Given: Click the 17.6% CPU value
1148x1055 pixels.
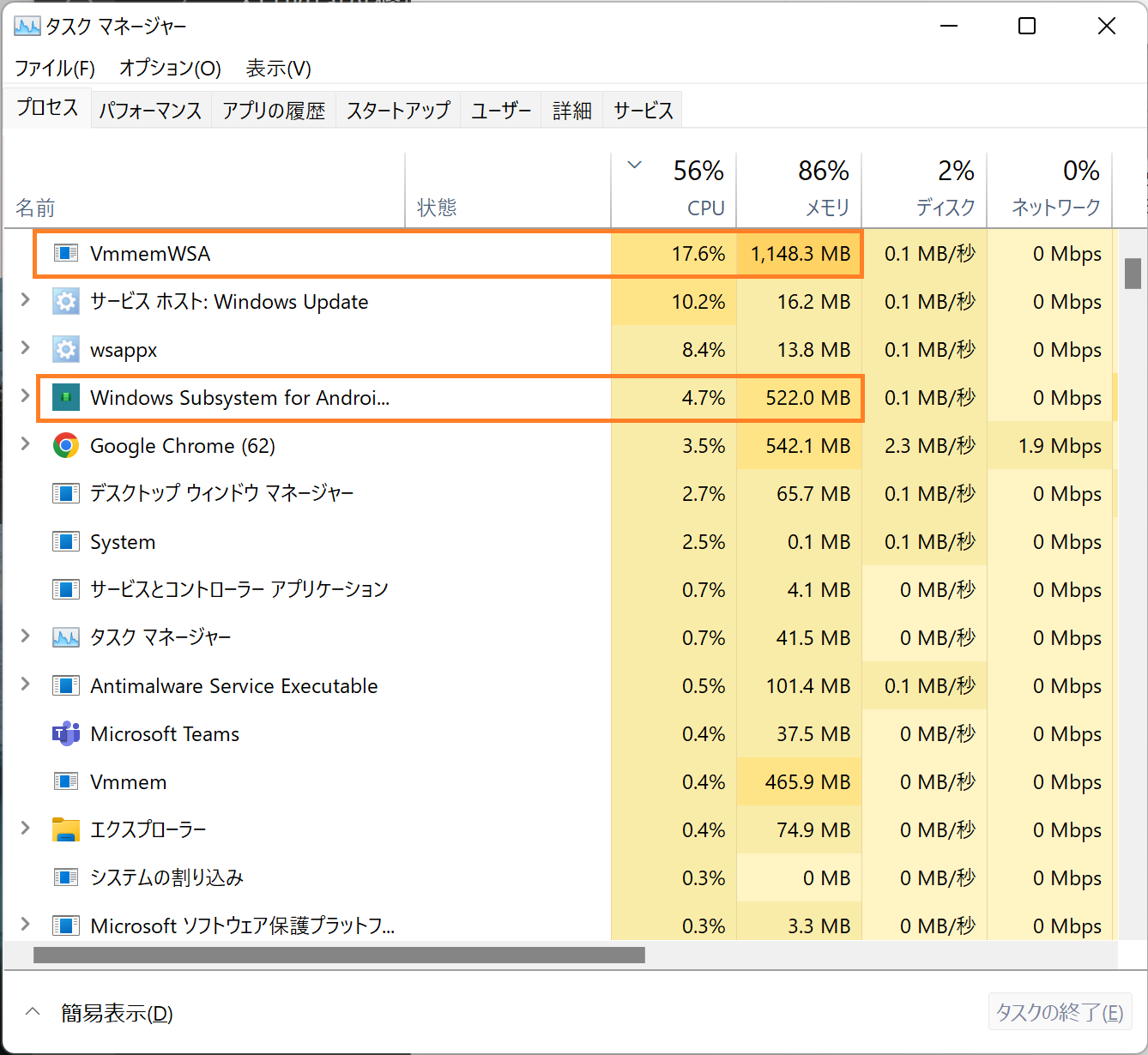Looking at the screenshot, I should pyautogui.click(x=698, y=254).
